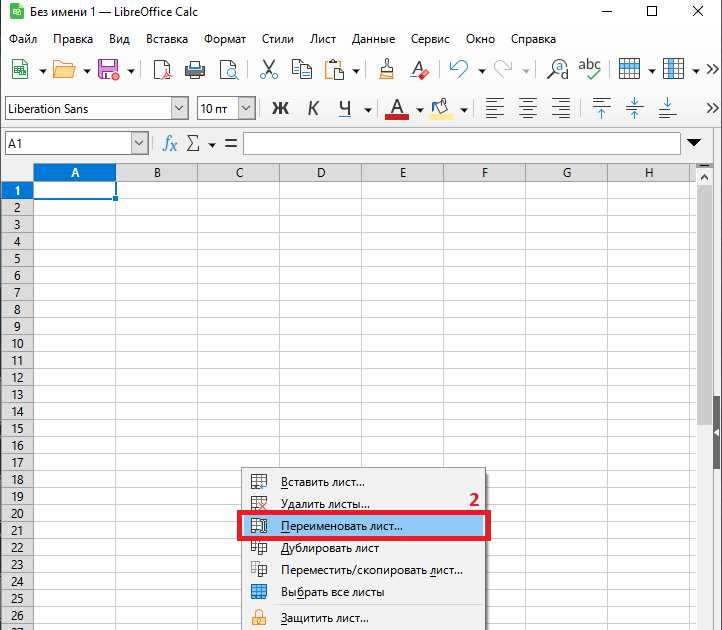The height and width of the screenshot is (630, 722).
Task: Click the Insert Rows table icon
Action: point(629,69)
